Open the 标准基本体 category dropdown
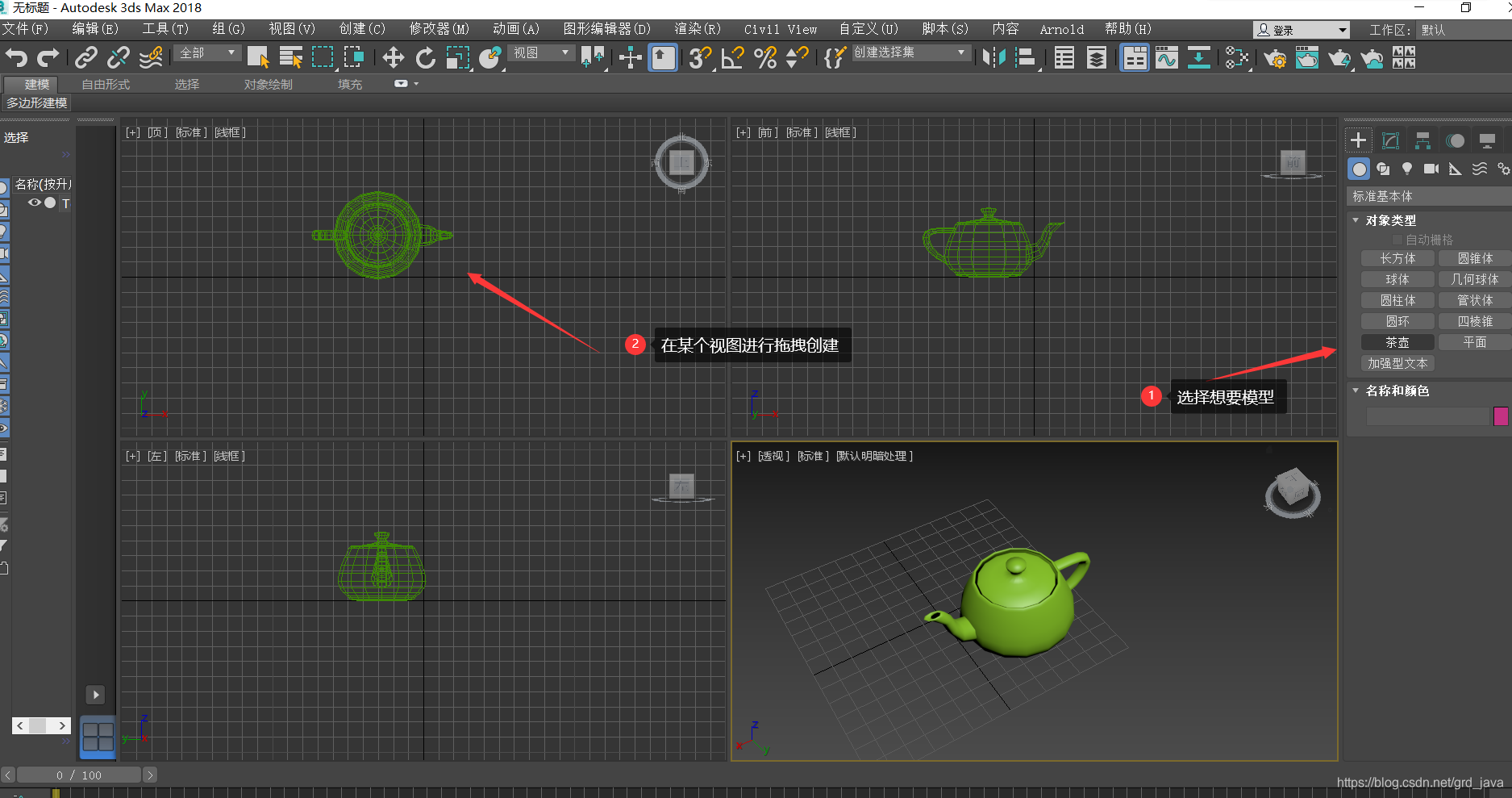 [1430, 196]
